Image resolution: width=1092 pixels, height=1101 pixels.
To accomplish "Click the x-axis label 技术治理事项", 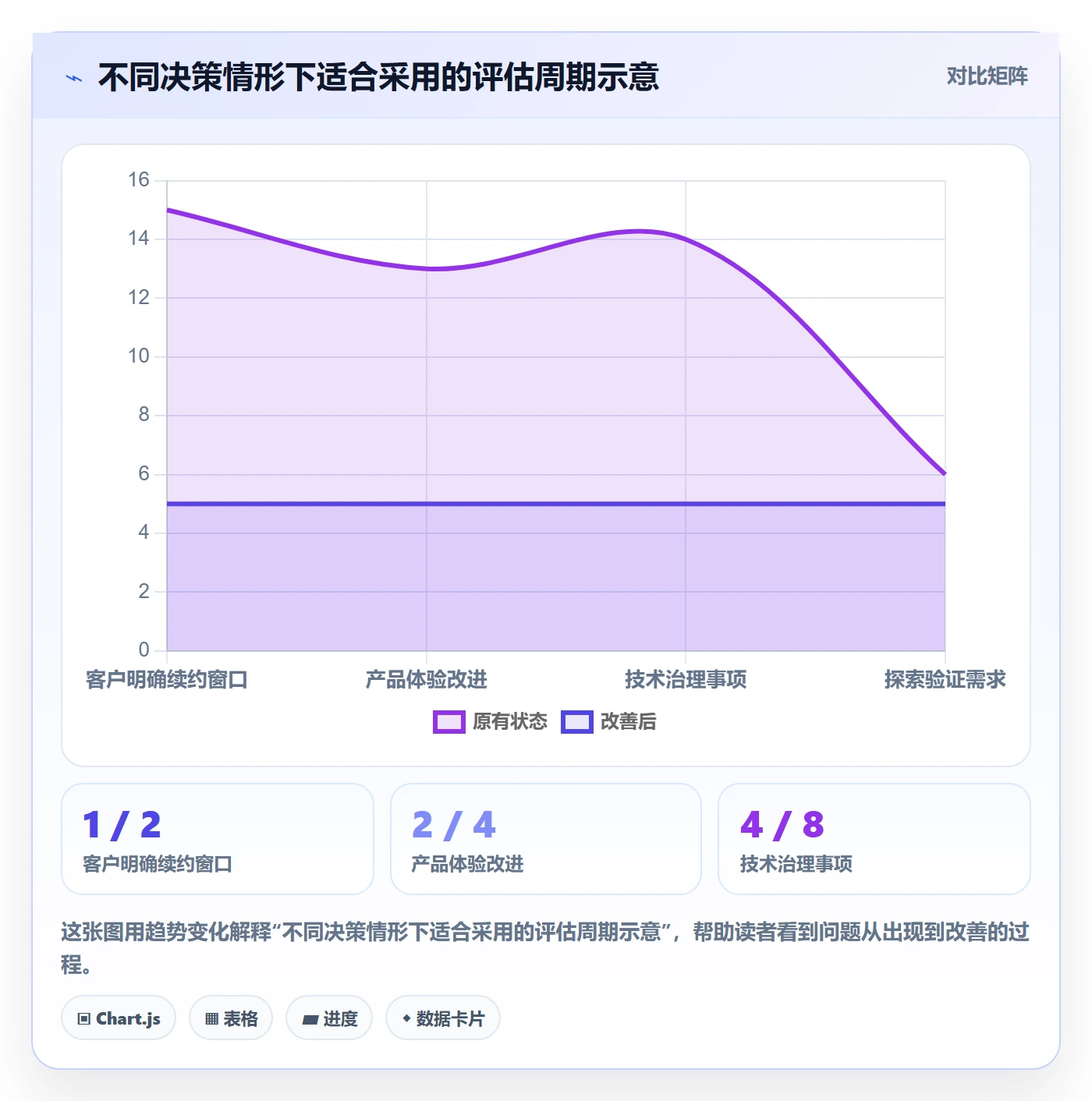I will pyautogui.click(x=686, y=680).
